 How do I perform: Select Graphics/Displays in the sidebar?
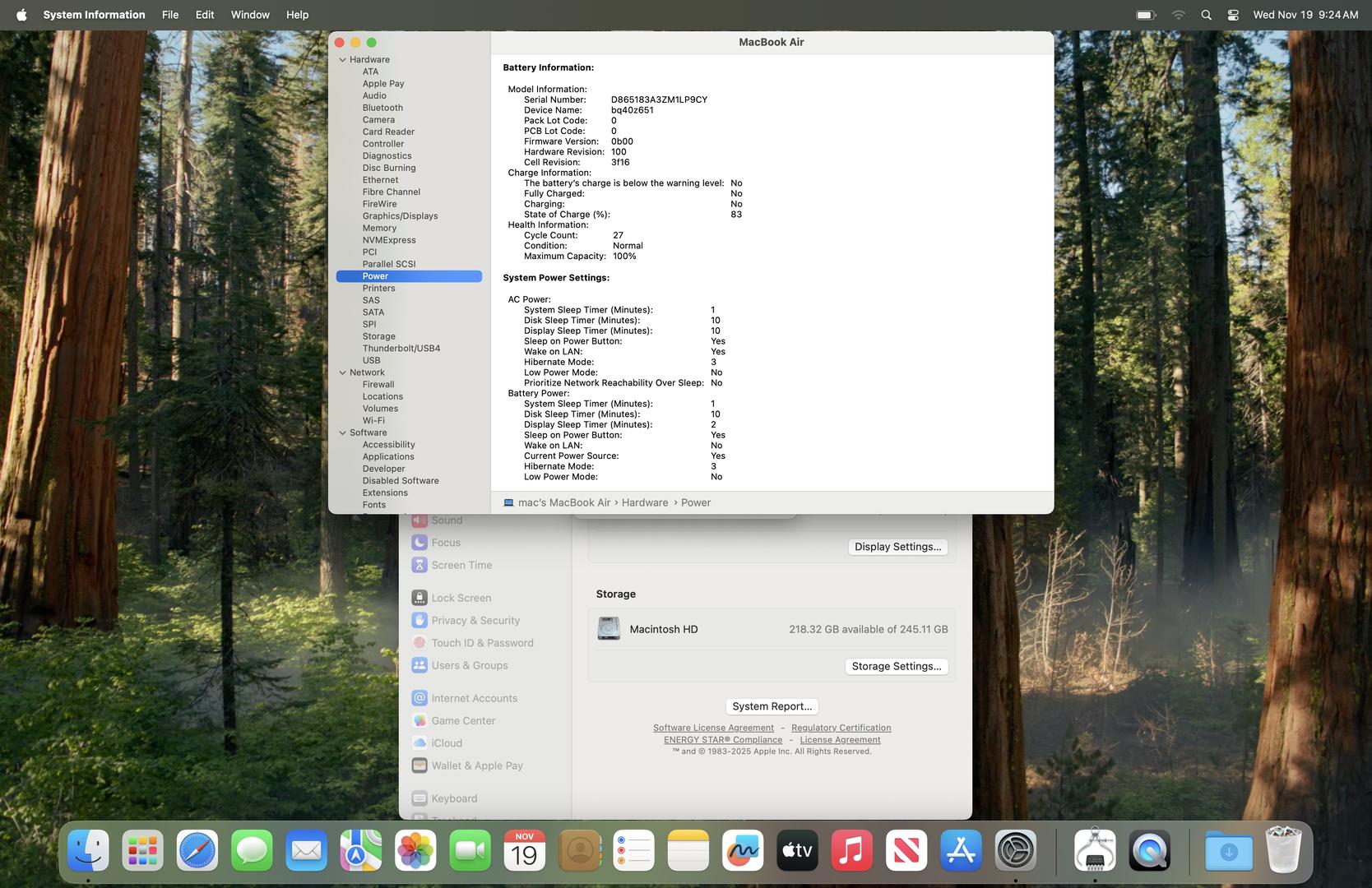pos(400,216)
